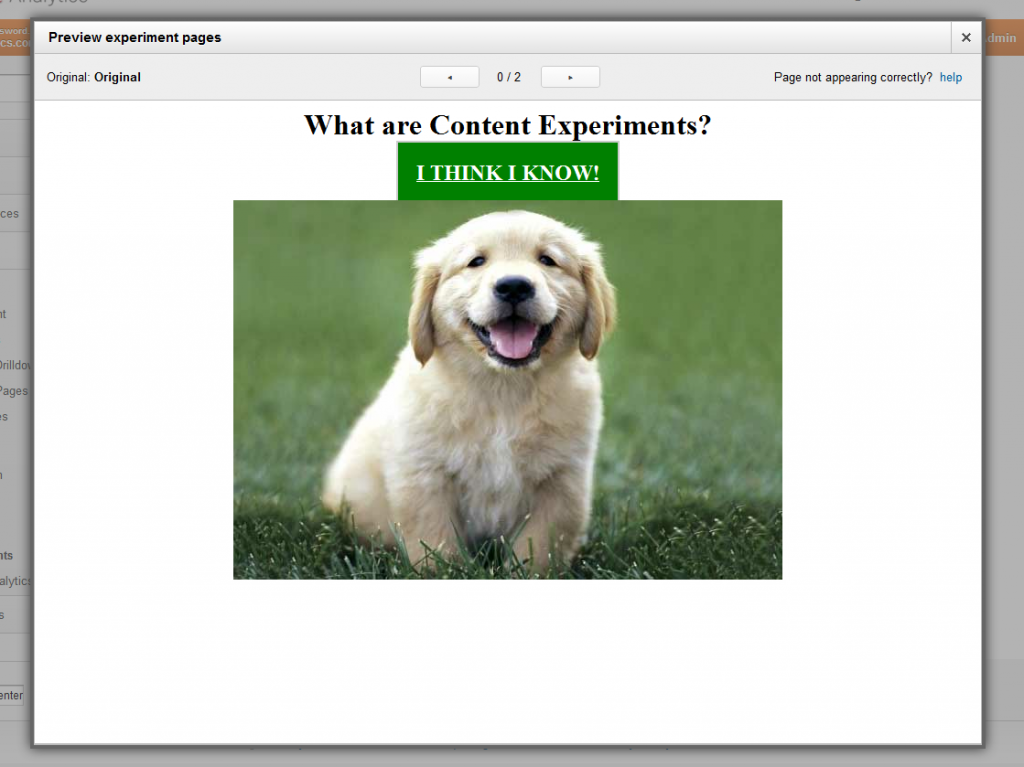Go to previous experiment page with left arrow
Image resolution: width=1024 pixels, height=767 pixels.
pyautogui.click(x=449, y=77)
